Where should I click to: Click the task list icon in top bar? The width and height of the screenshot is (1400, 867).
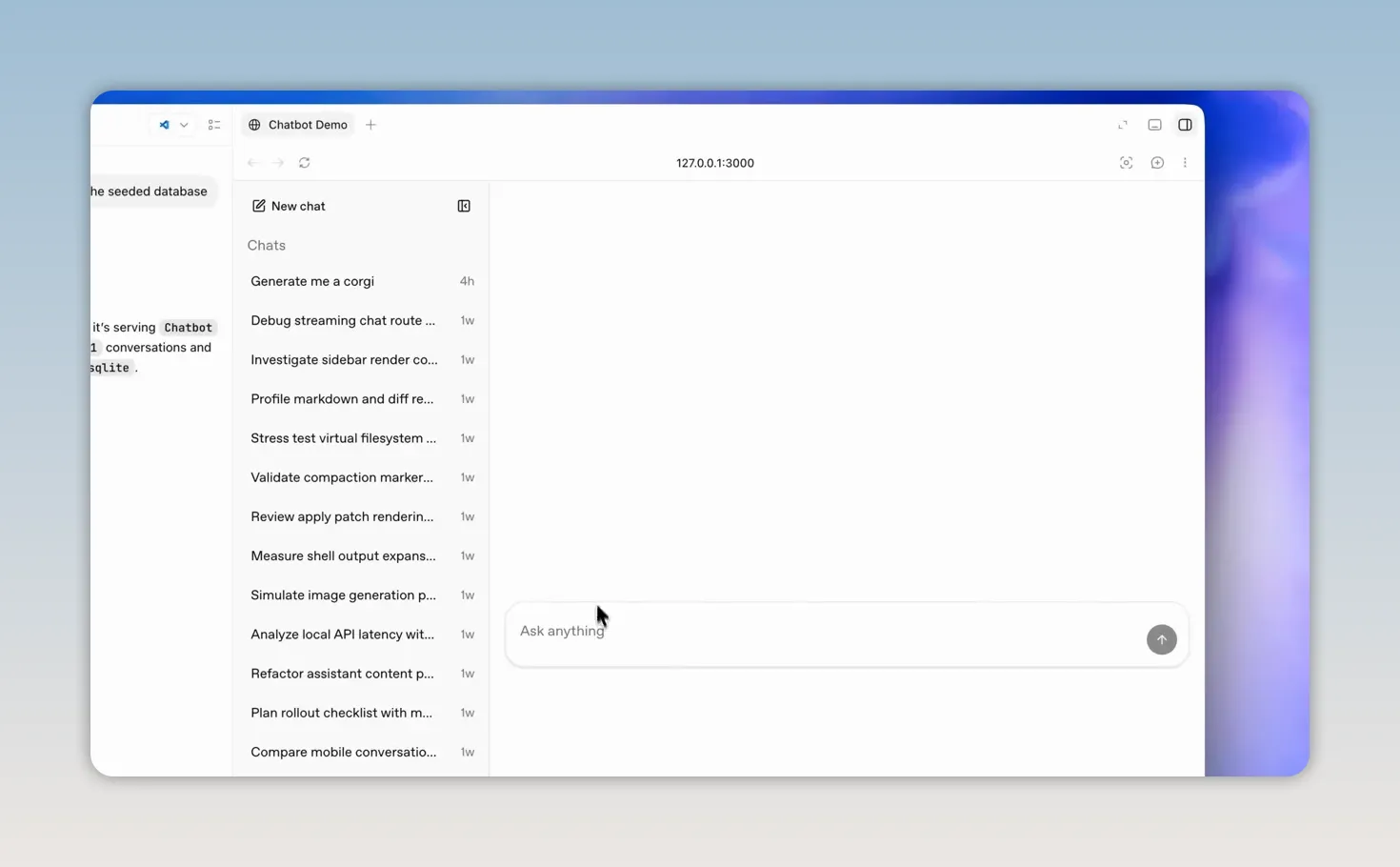[214, 125]
